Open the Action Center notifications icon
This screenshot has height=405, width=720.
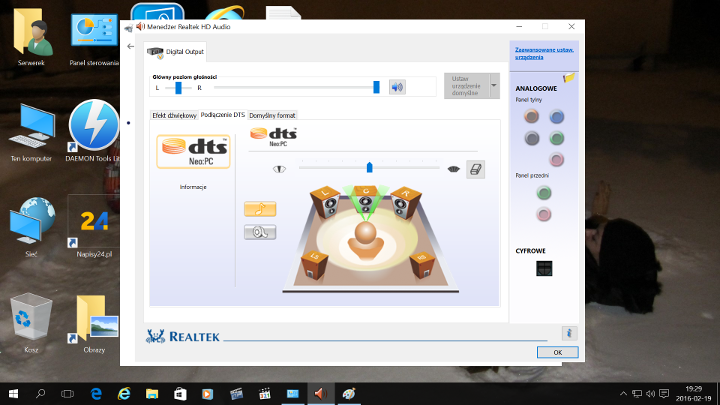(x=664, y=394)
